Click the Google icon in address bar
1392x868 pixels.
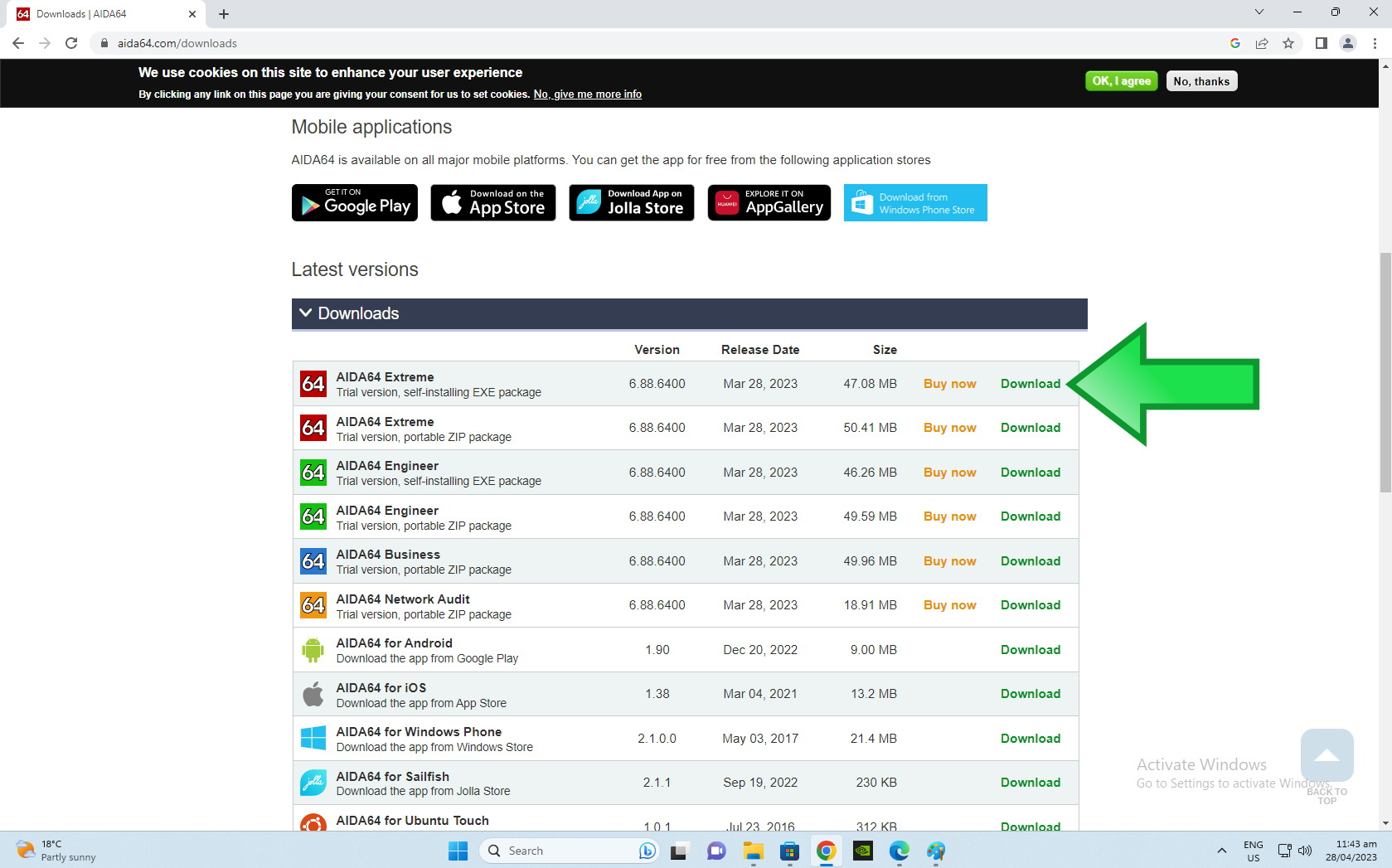pos(1235,43)
